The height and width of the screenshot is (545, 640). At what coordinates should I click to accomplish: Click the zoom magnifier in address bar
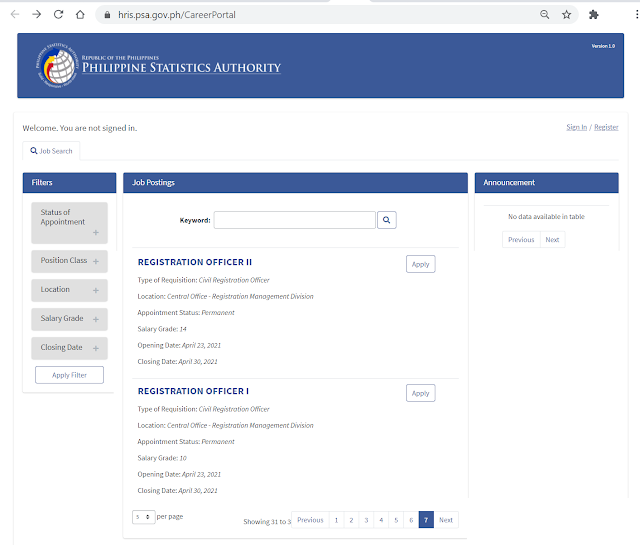(x=544, y=15)
